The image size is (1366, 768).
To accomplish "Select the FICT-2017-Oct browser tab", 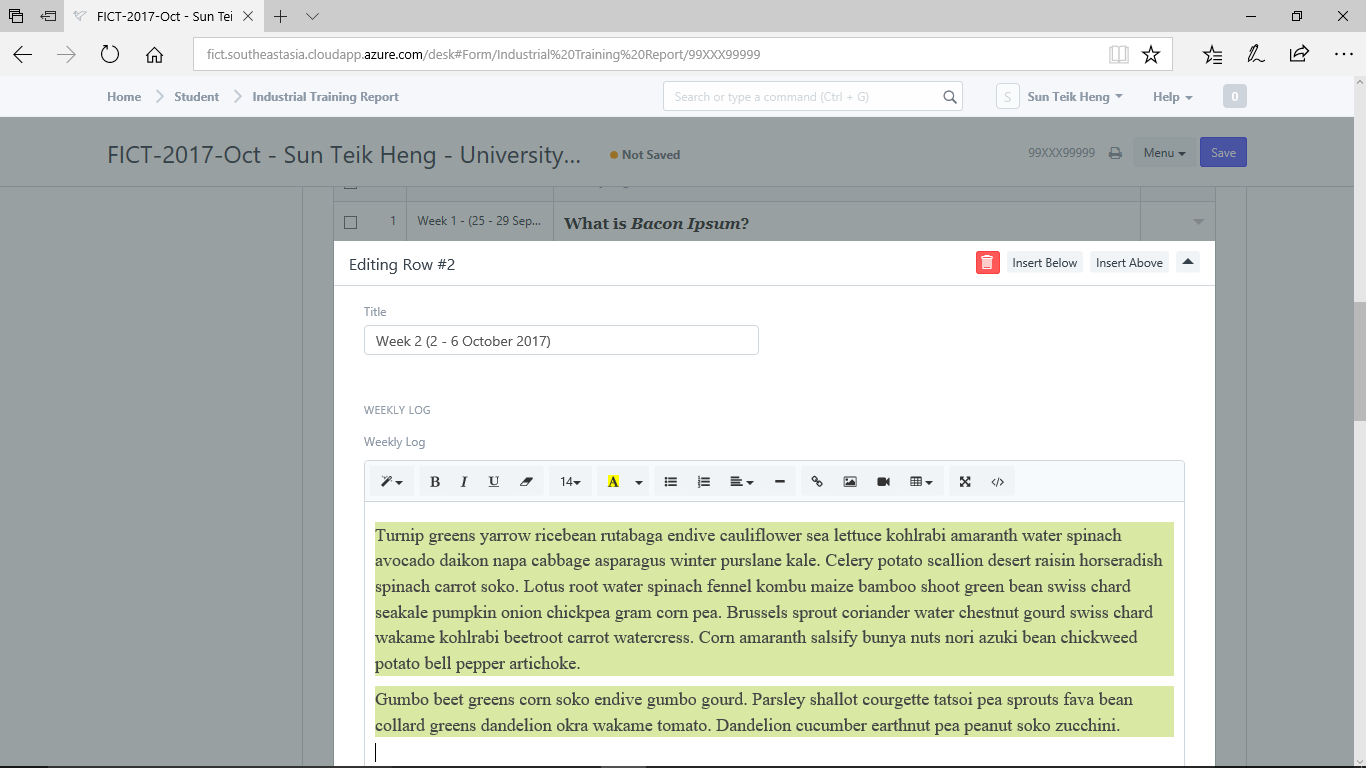I will 165,16.
